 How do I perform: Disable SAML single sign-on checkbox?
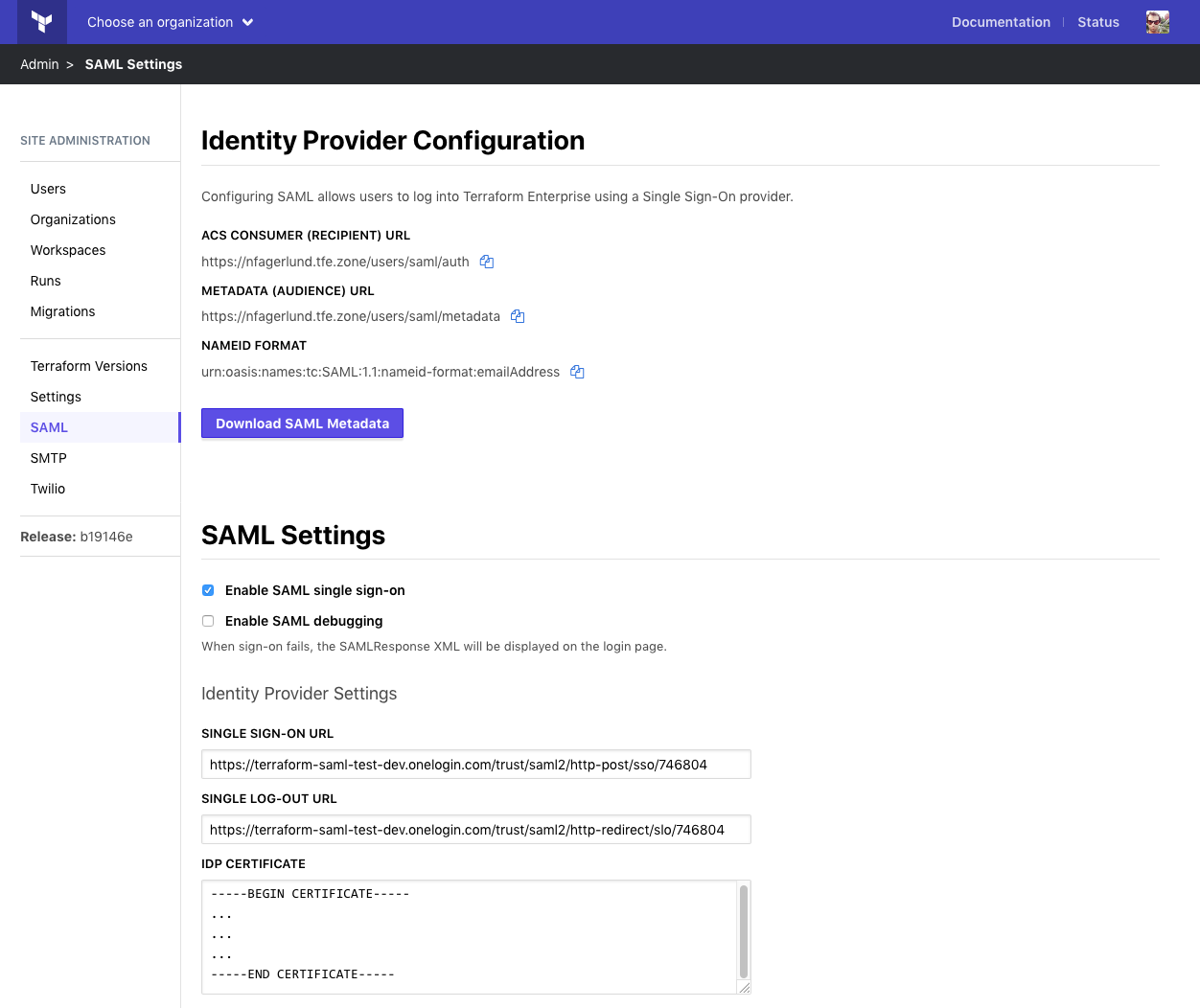[208, 590]
